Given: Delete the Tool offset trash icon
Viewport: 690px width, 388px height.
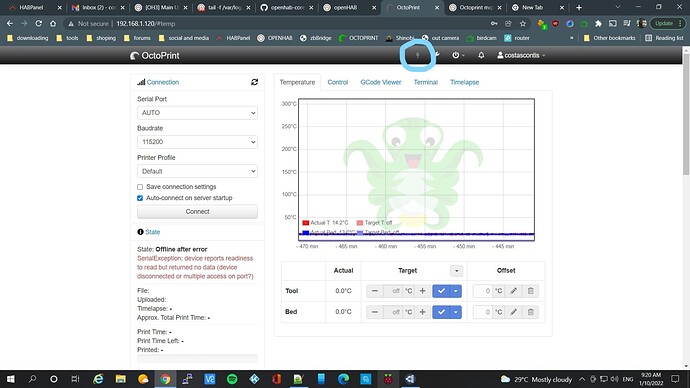Looking at the screenshot, I should (530, 291).
